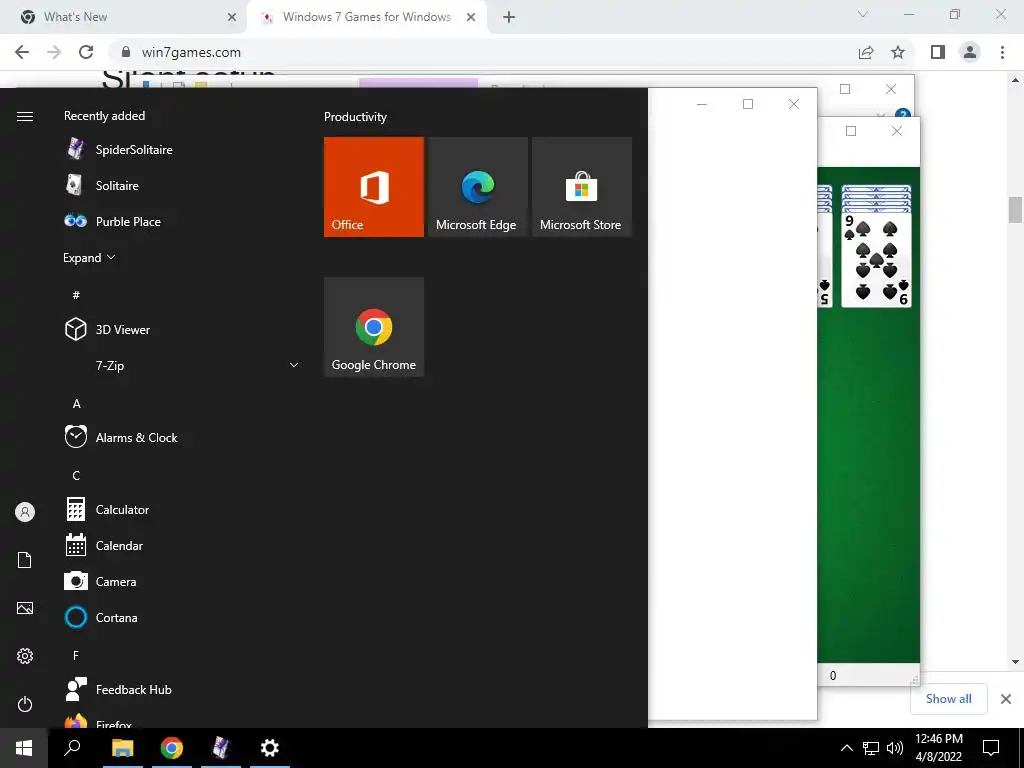Screen dimensions: 1024x768
Task: Click Show all downloads button
Action: click(x=948, y=699)
